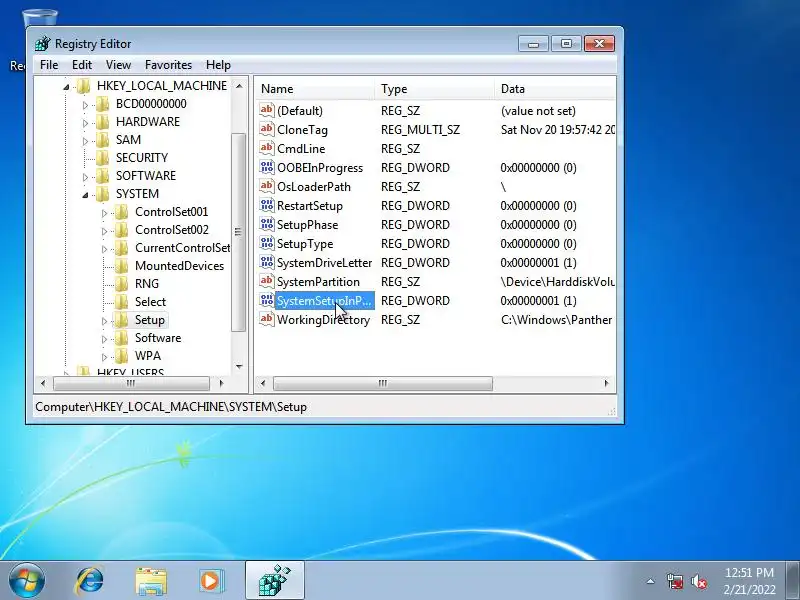The height and width of the screenshot is (600, 800).
Task: Select the SystemSetupInP... value name
Action: 324,301
